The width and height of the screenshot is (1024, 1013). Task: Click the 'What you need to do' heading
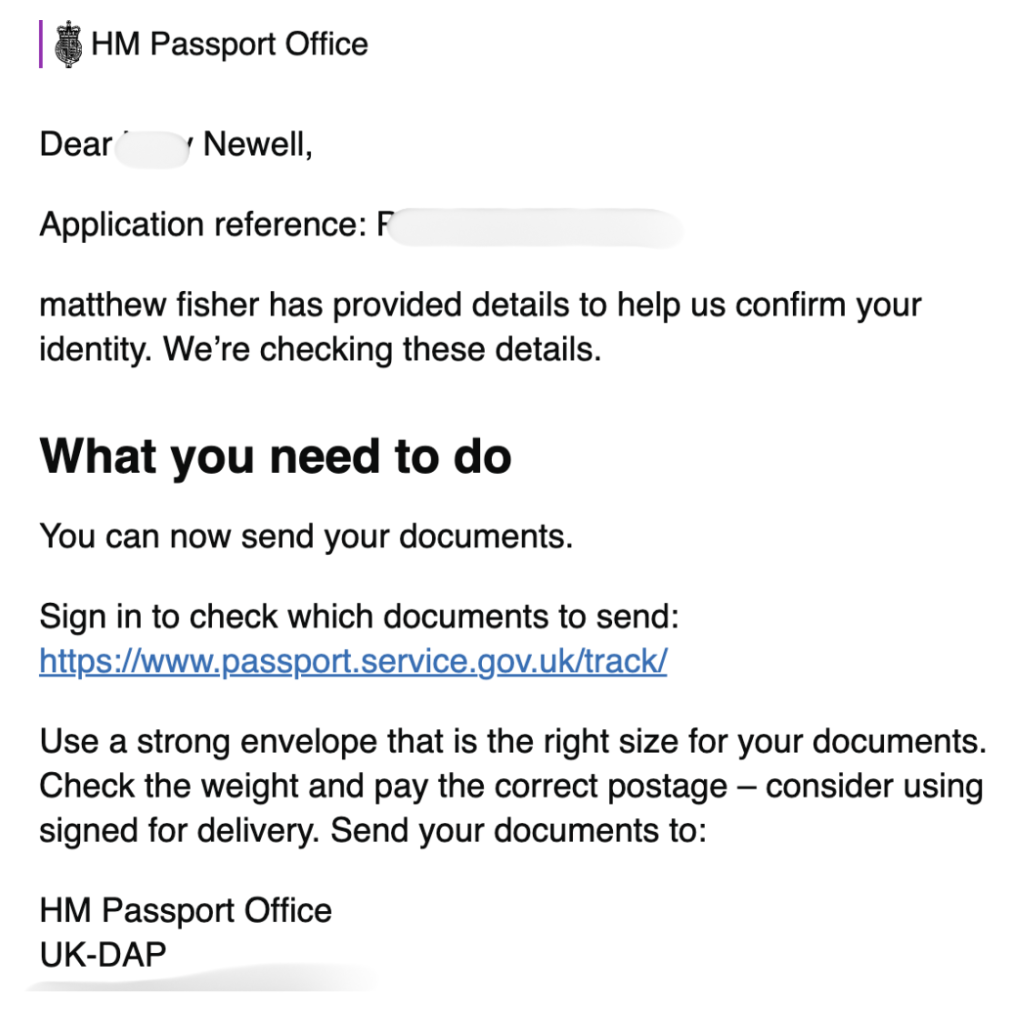(x=275, y=456)
